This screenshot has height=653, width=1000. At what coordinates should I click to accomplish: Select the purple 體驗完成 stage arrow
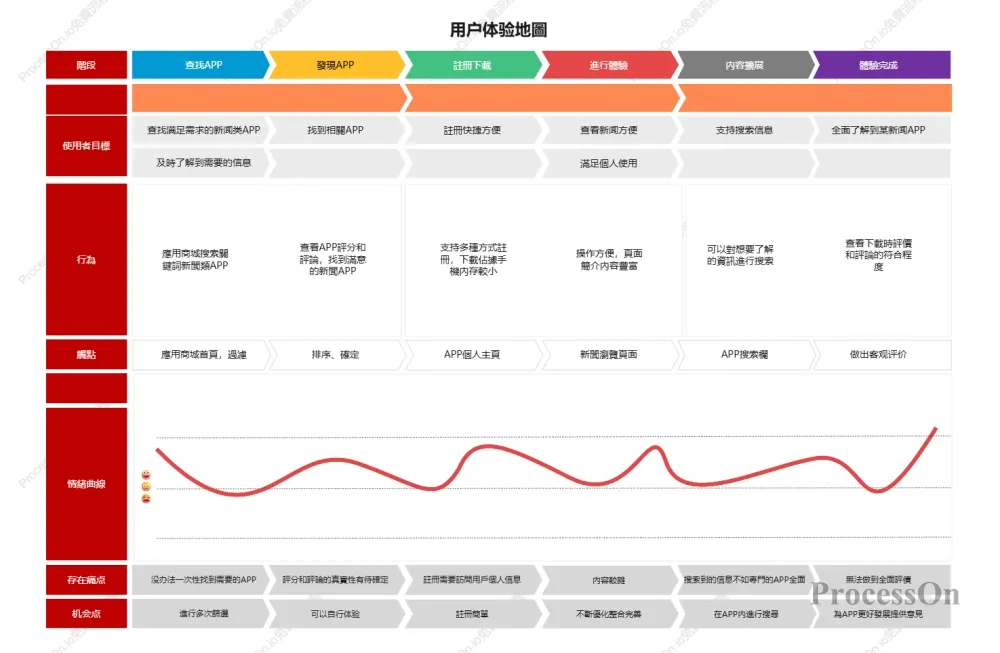tap(880, 65)
